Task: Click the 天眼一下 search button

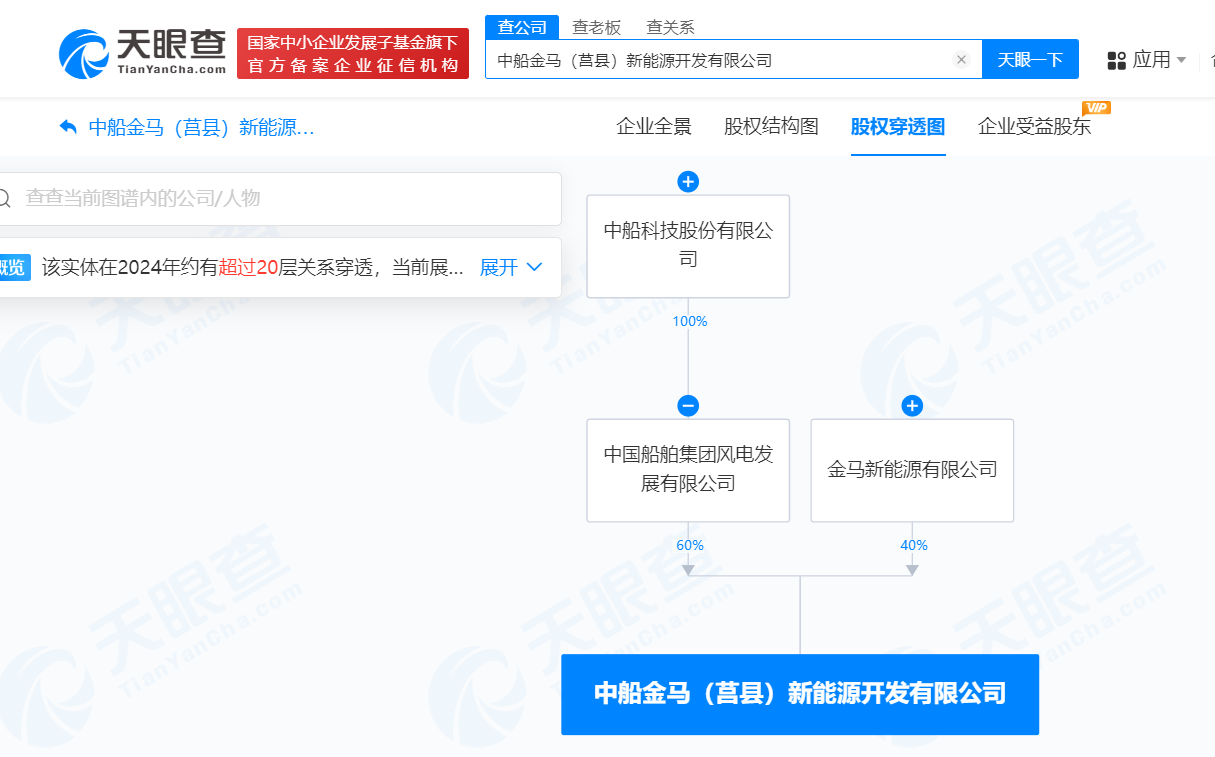Action: (x=1030, y=60)
